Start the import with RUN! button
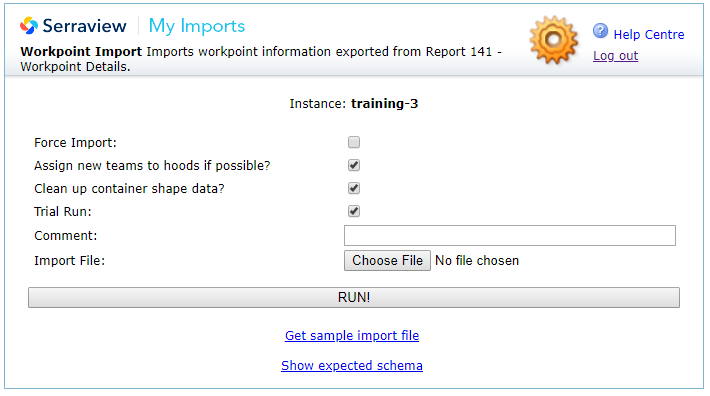This screenshot has height=396, width=710. tap(354, 297)
